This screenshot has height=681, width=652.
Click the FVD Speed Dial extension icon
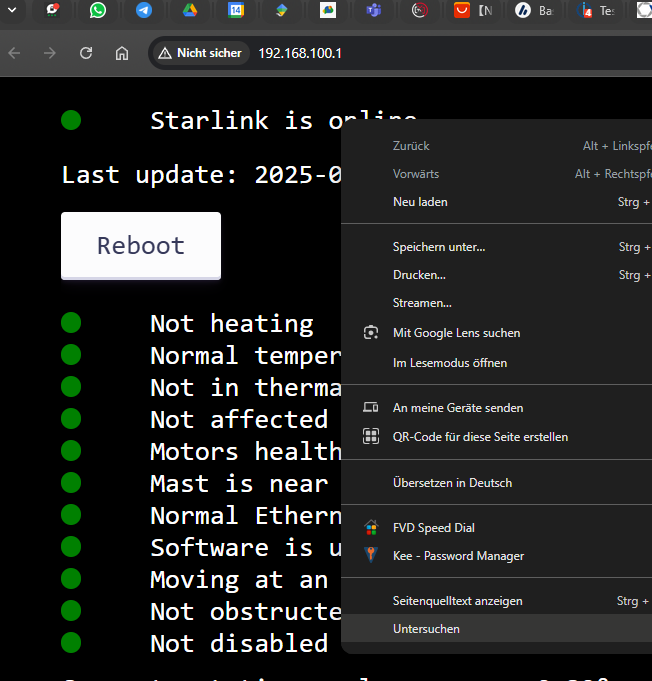click(x=371, y=528)
